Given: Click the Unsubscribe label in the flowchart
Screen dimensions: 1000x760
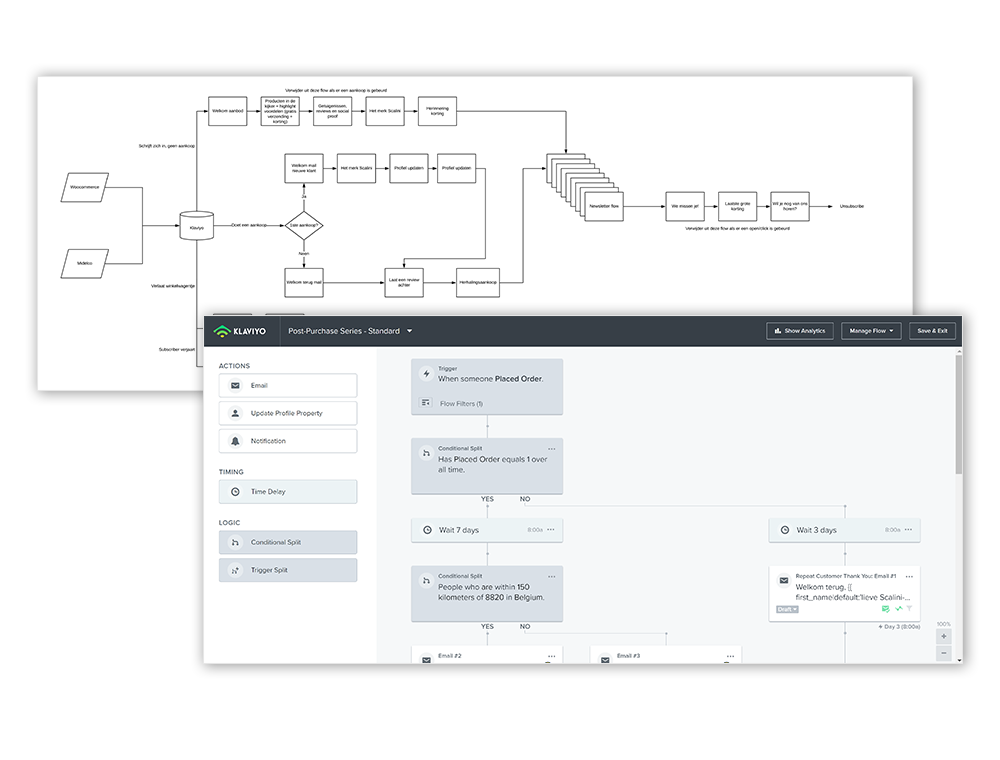Looking at the screenshot, I should click(x=851, y=207).
